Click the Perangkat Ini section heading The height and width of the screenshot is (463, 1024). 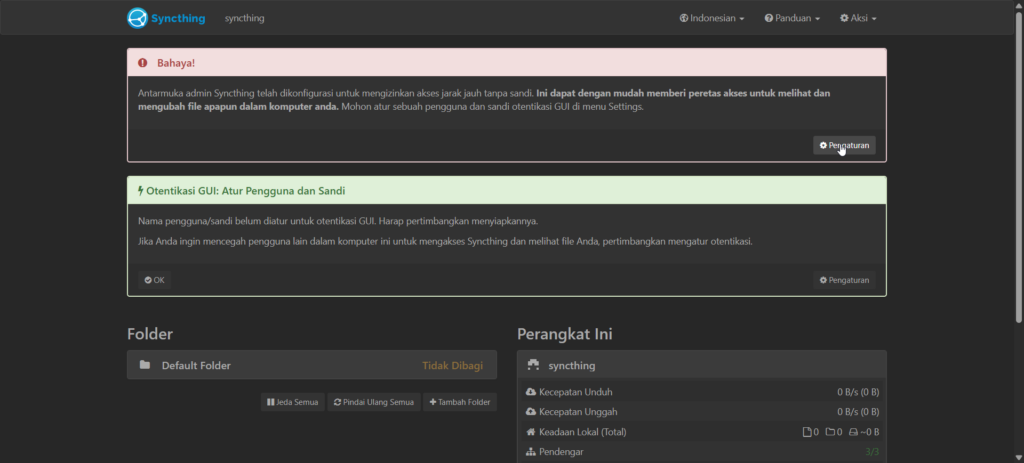[x=565, y=334]
